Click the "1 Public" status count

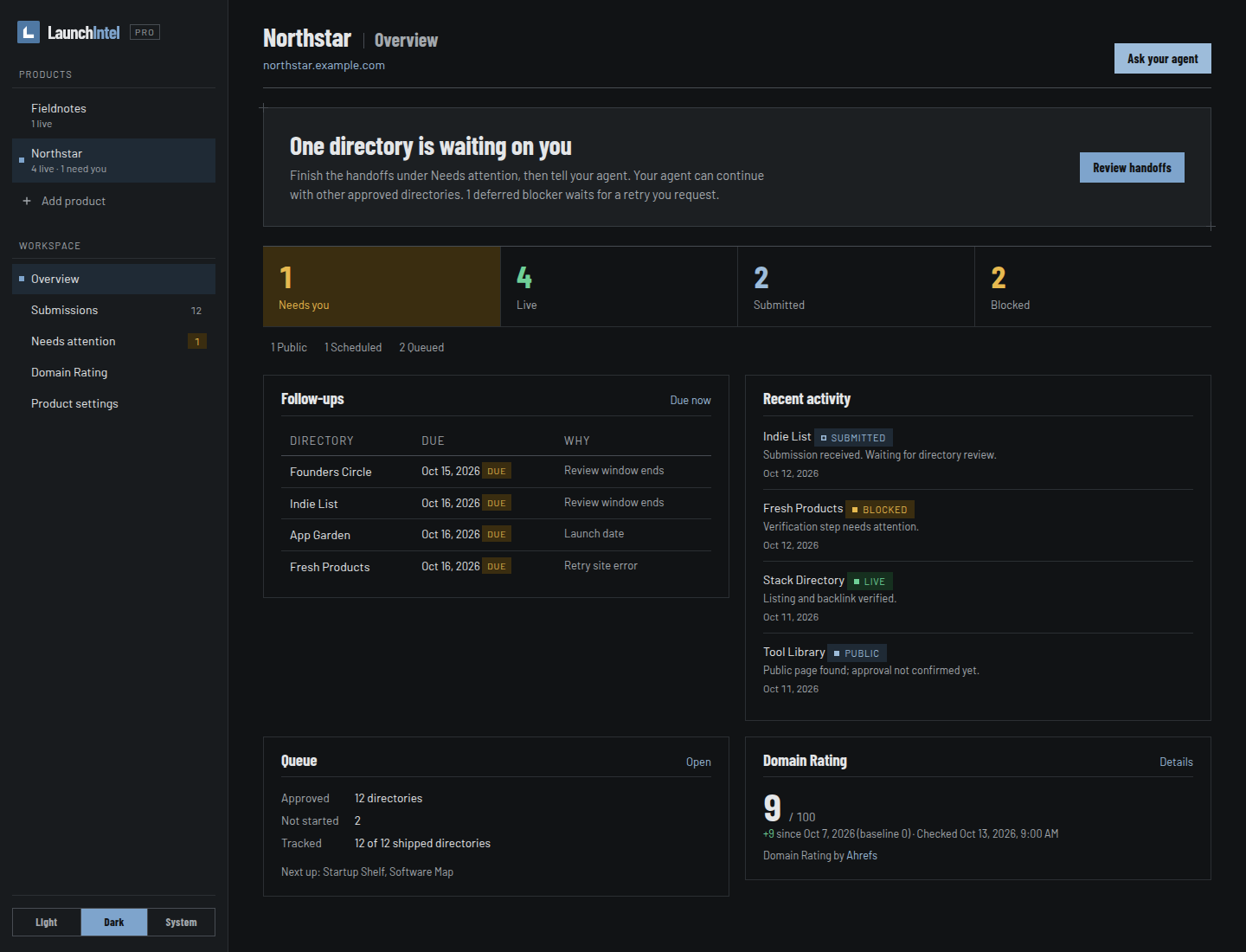pyautogui.click(x=289, y=347)
